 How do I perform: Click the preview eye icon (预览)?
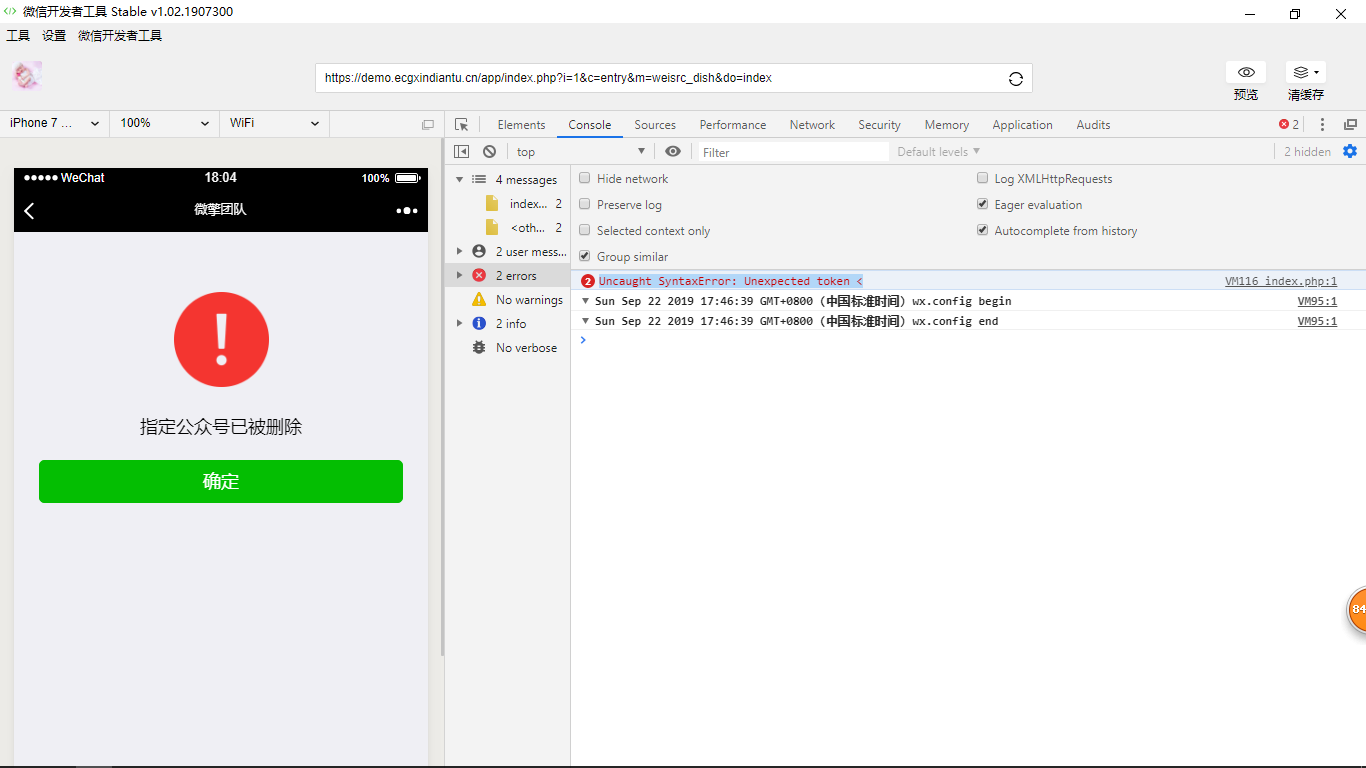coord(1245,73)
